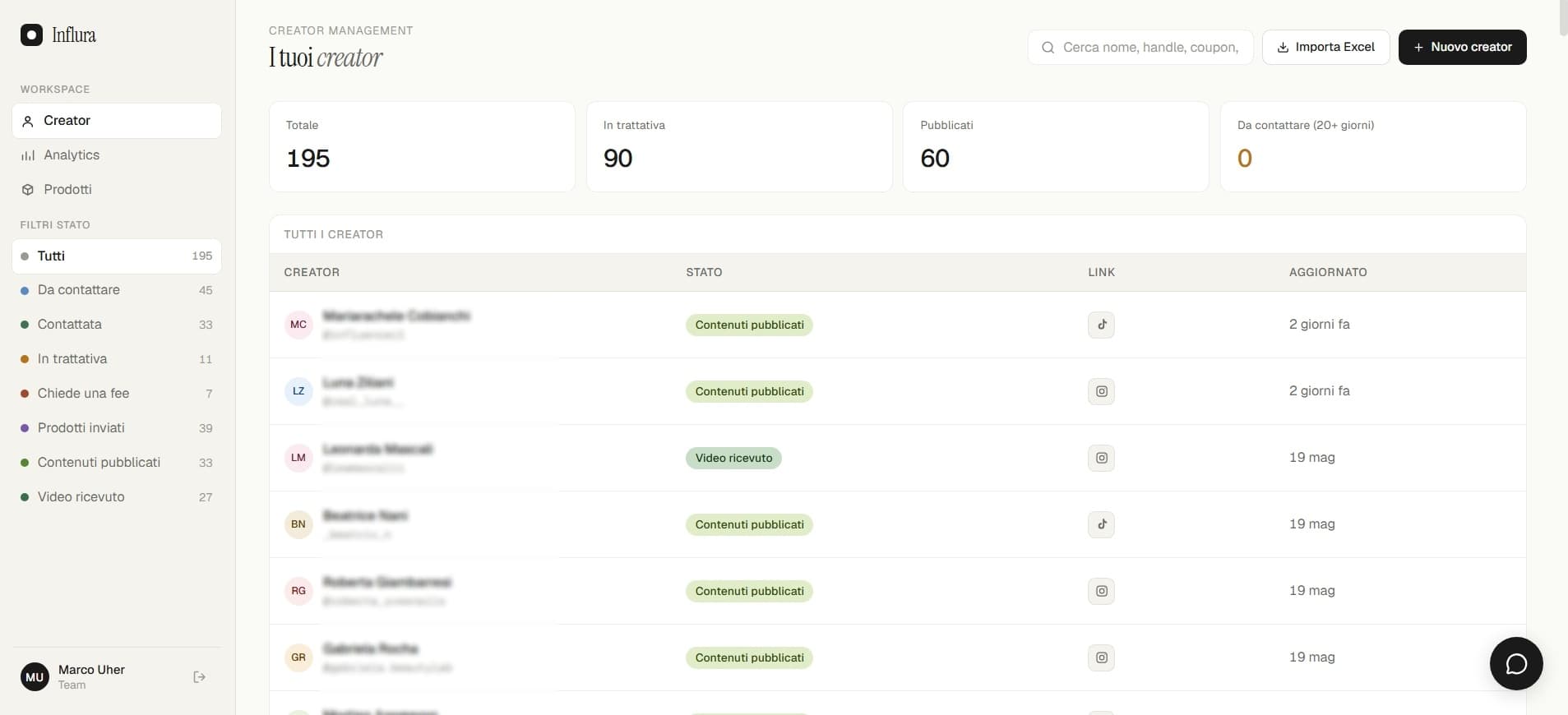Filter by Video ricevuto in sidebar
Viewport: 1568px width, 715px height.
click(117, 497)
